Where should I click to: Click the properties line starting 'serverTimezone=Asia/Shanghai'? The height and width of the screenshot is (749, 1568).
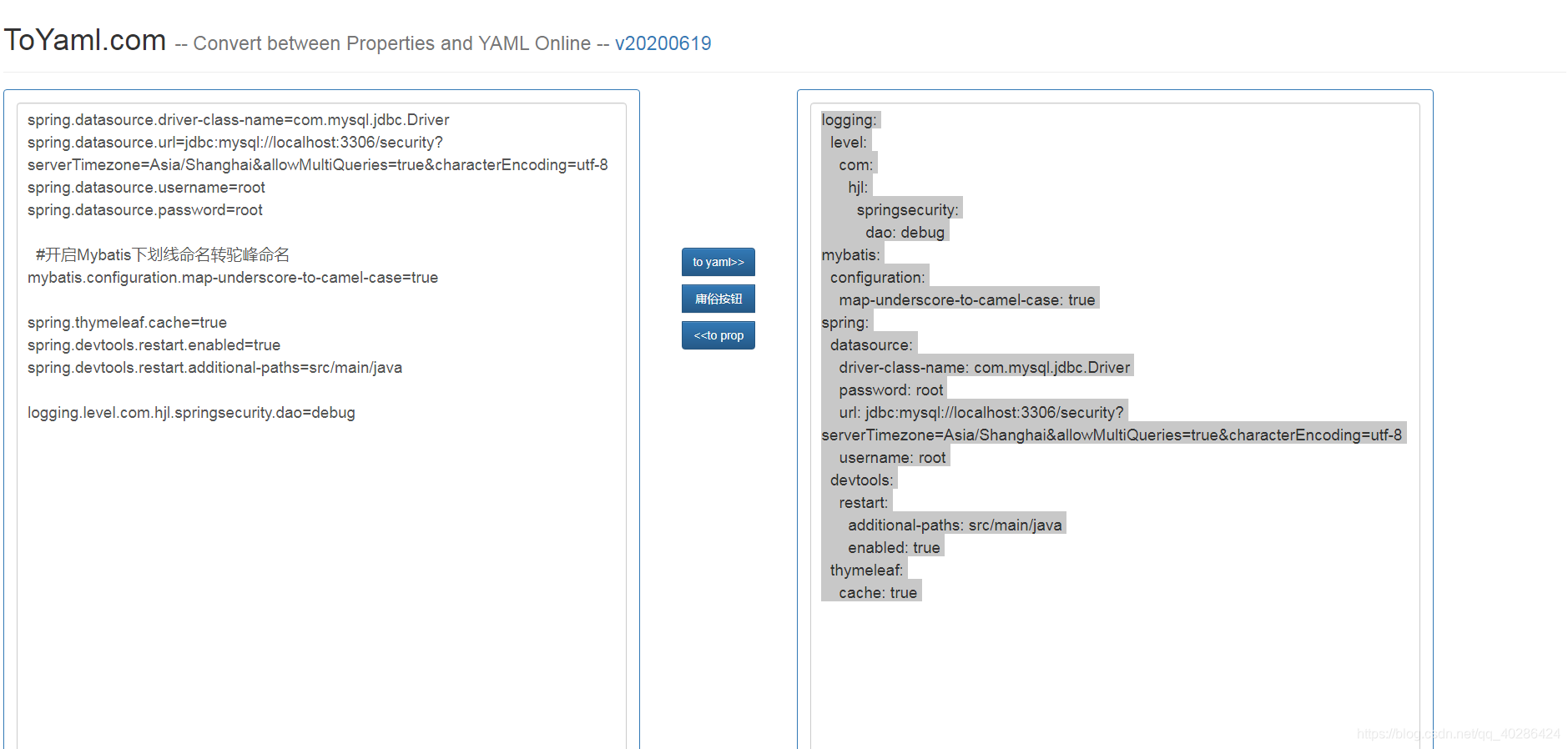318,165
